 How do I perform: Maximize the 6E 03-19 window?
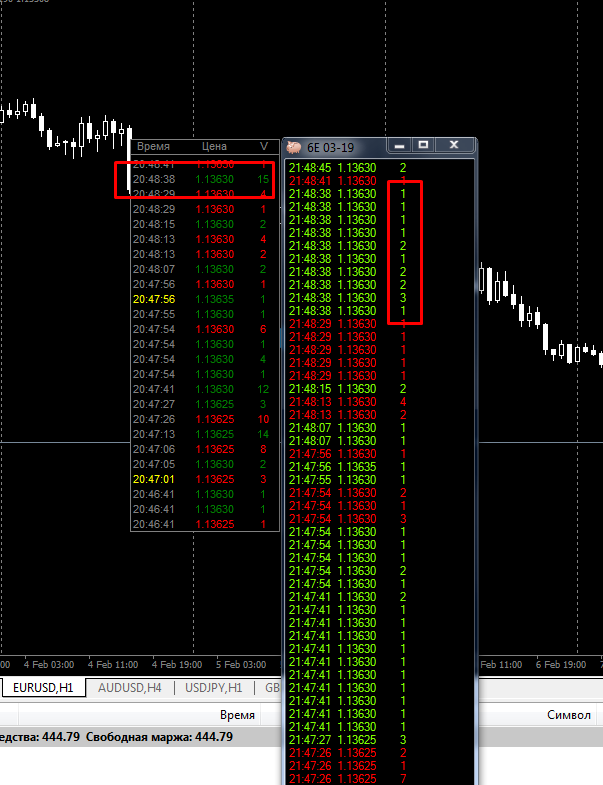pyautogui.click(x=423, y=145)
